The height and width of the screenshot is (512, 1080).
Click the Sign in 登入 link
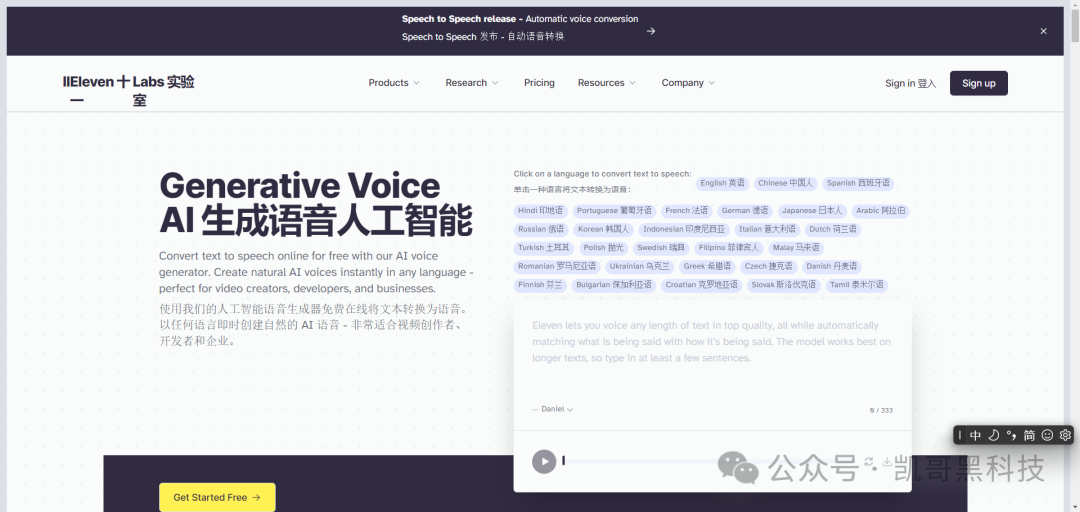pos(911,83)
